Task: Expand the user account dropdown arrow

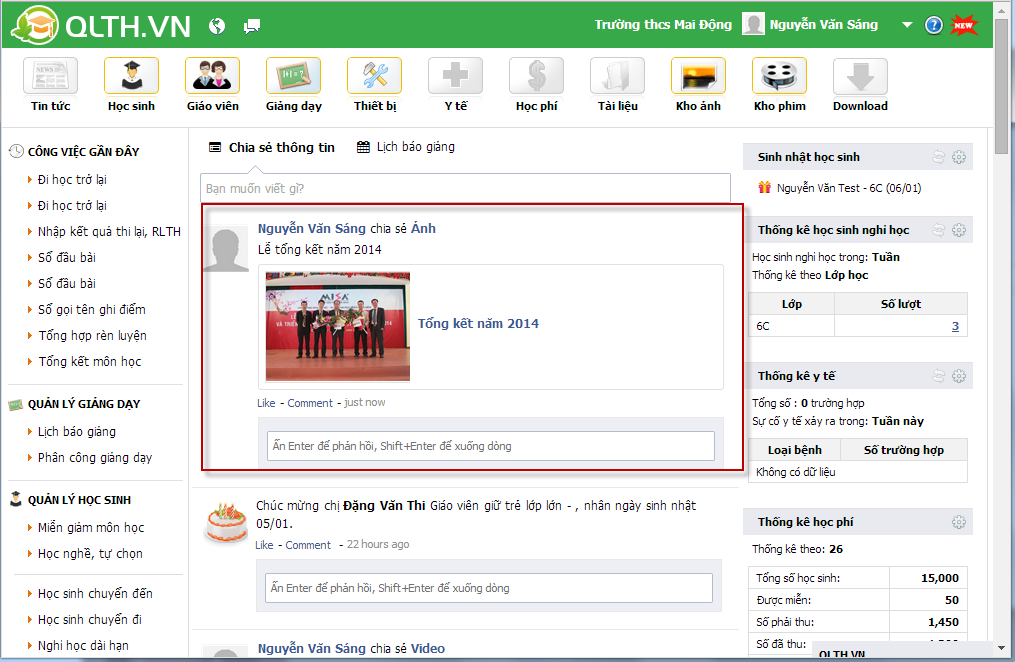Action: (907, 25)
